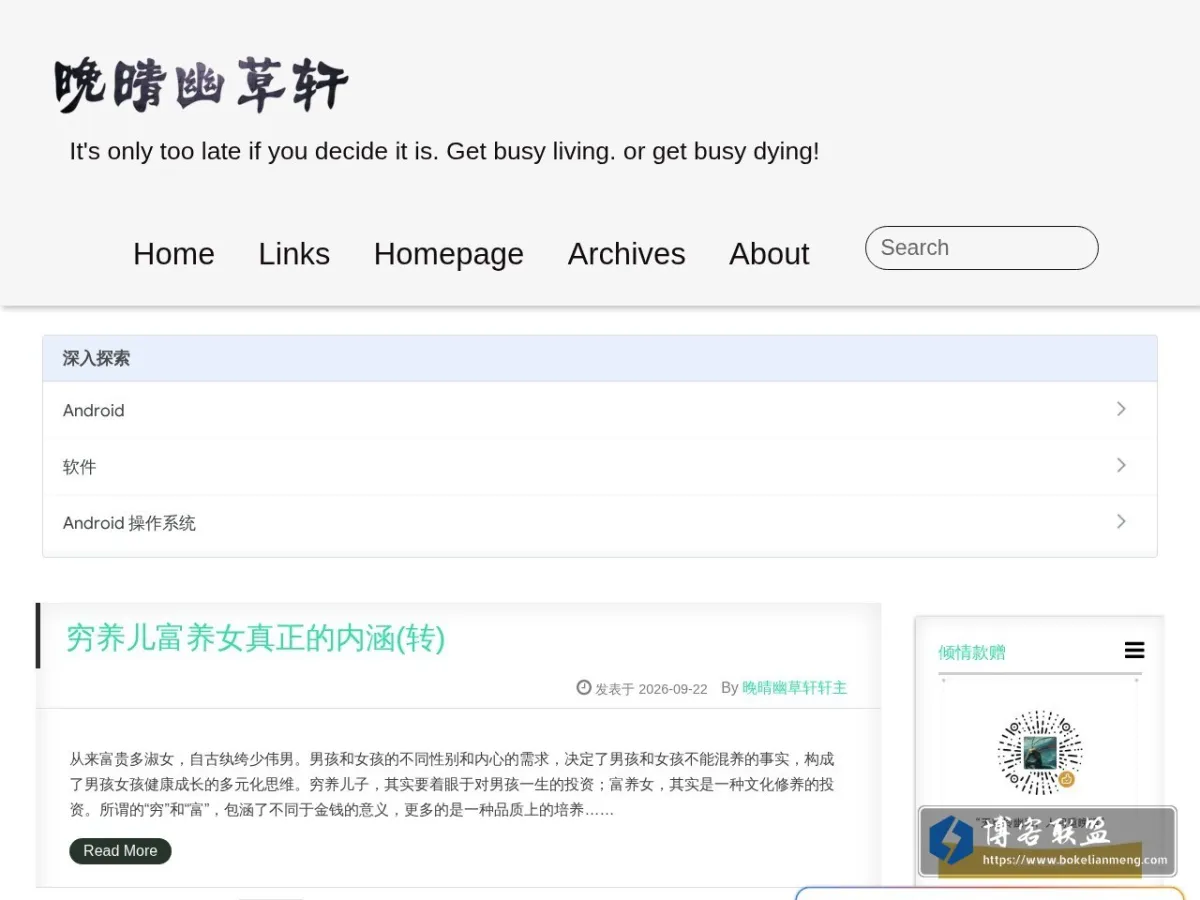Screen dimensions: 1200x900
Task: Expand the chevron on the Android row
Action: tap(1121, 409)
